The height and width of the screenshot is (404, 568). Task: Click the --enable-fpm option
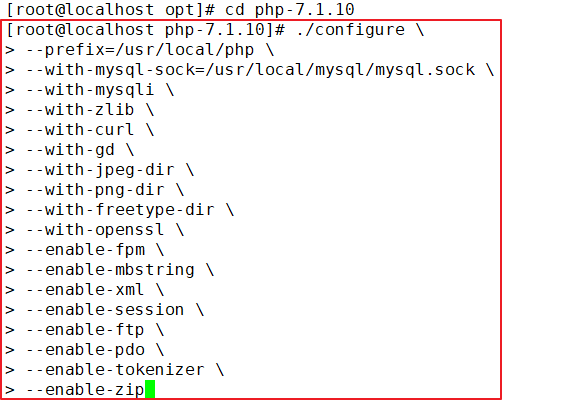85,250
